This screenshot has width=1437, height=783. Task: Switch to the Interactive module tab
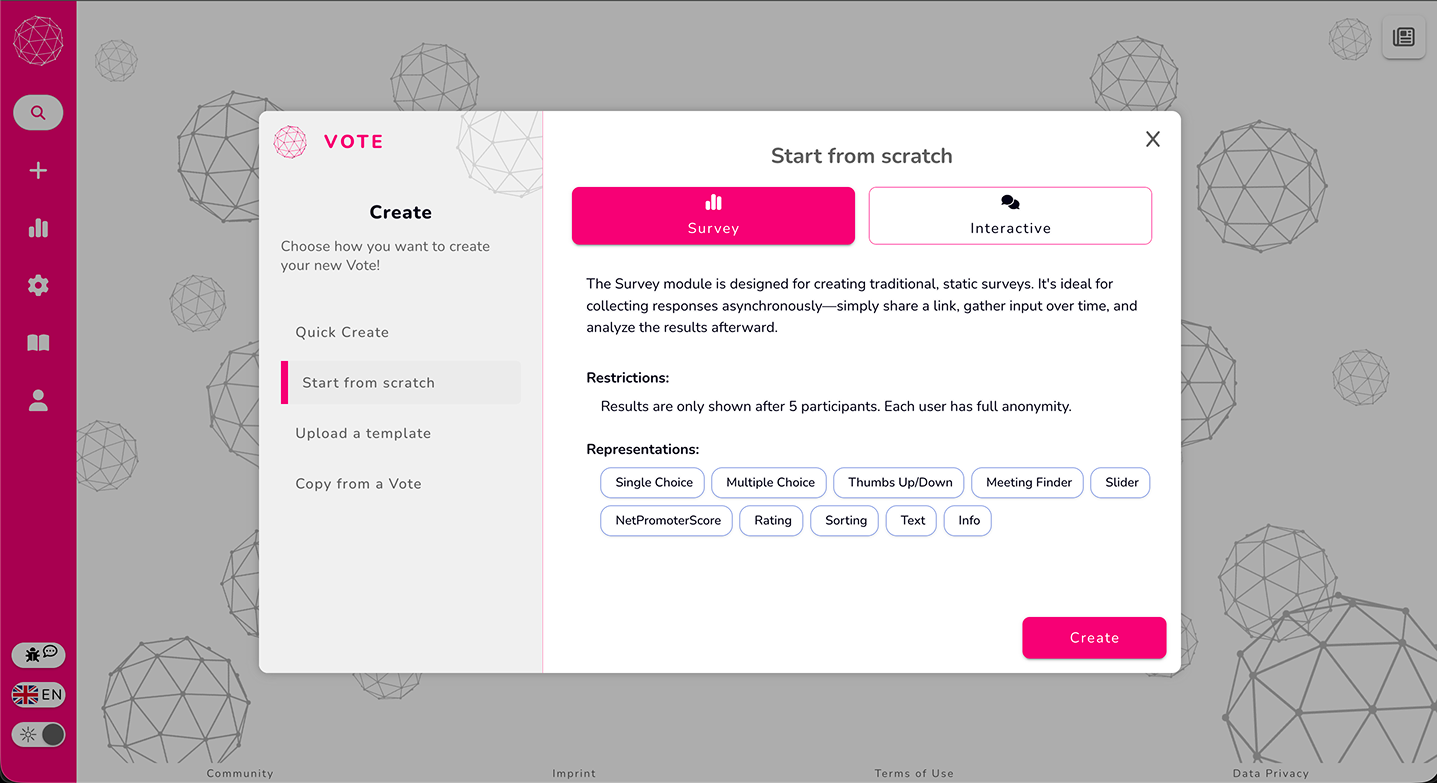1010,215
